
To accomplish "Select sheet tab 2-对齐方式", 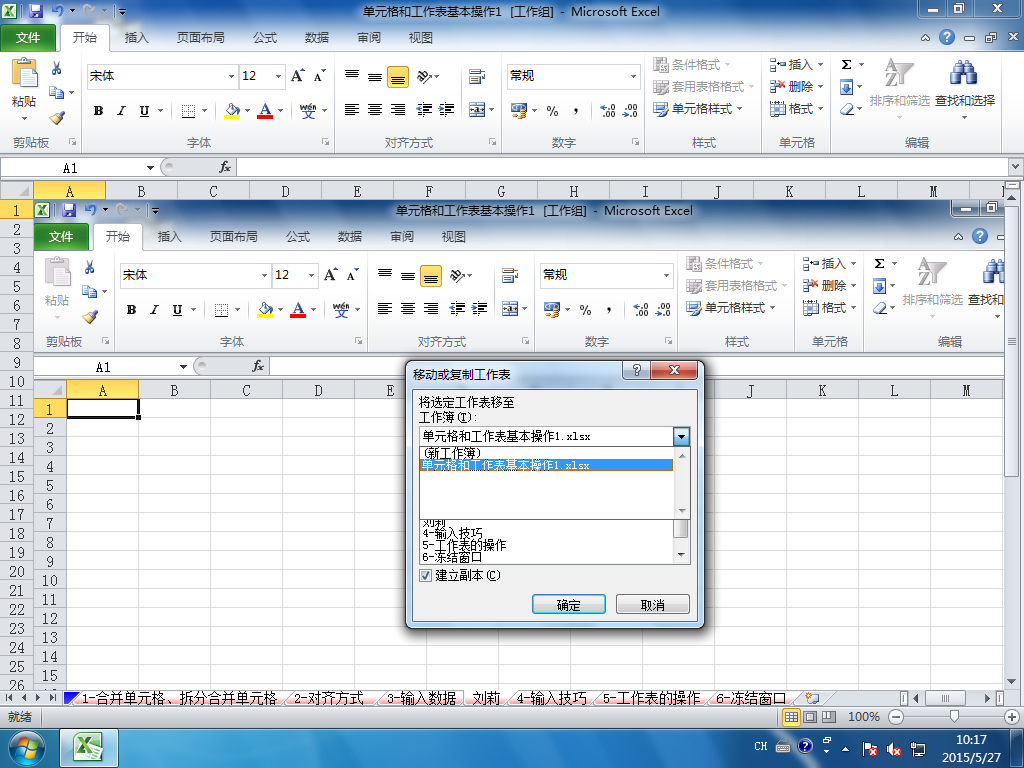I will (329, 698).
